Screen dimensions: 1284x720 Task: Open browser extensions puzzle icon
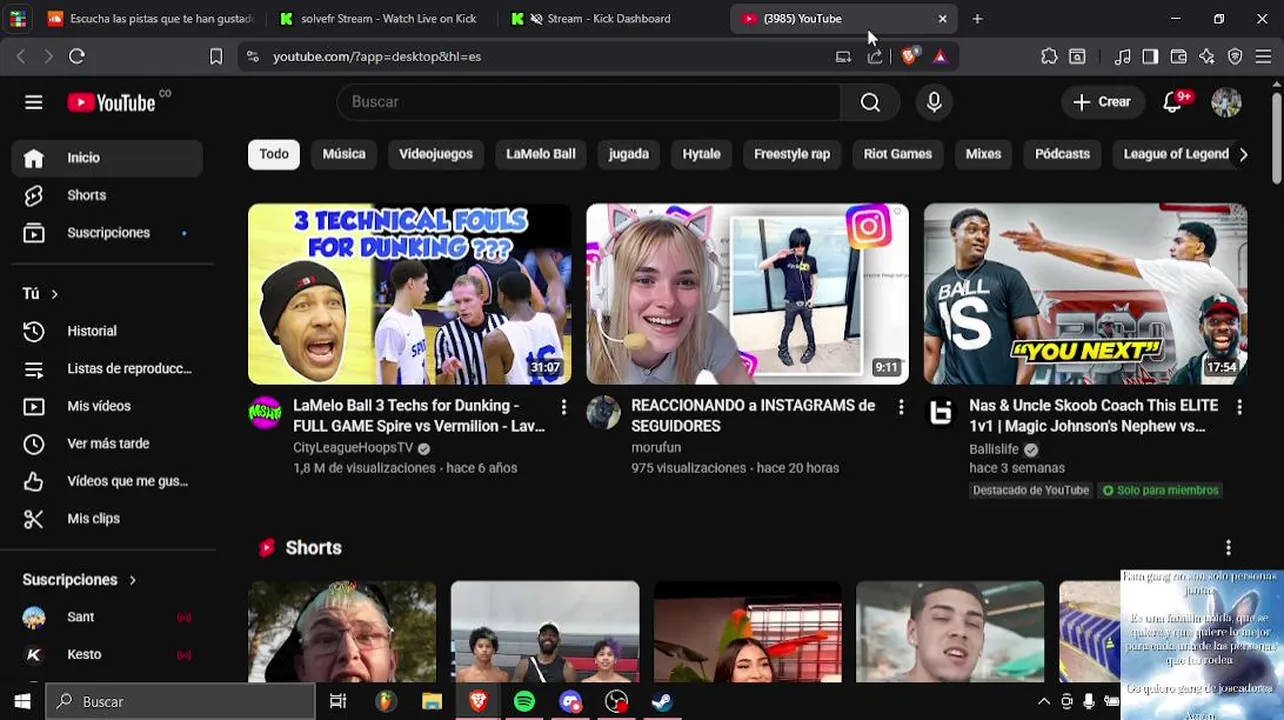pyautogui.click(x=1049, y=57)
